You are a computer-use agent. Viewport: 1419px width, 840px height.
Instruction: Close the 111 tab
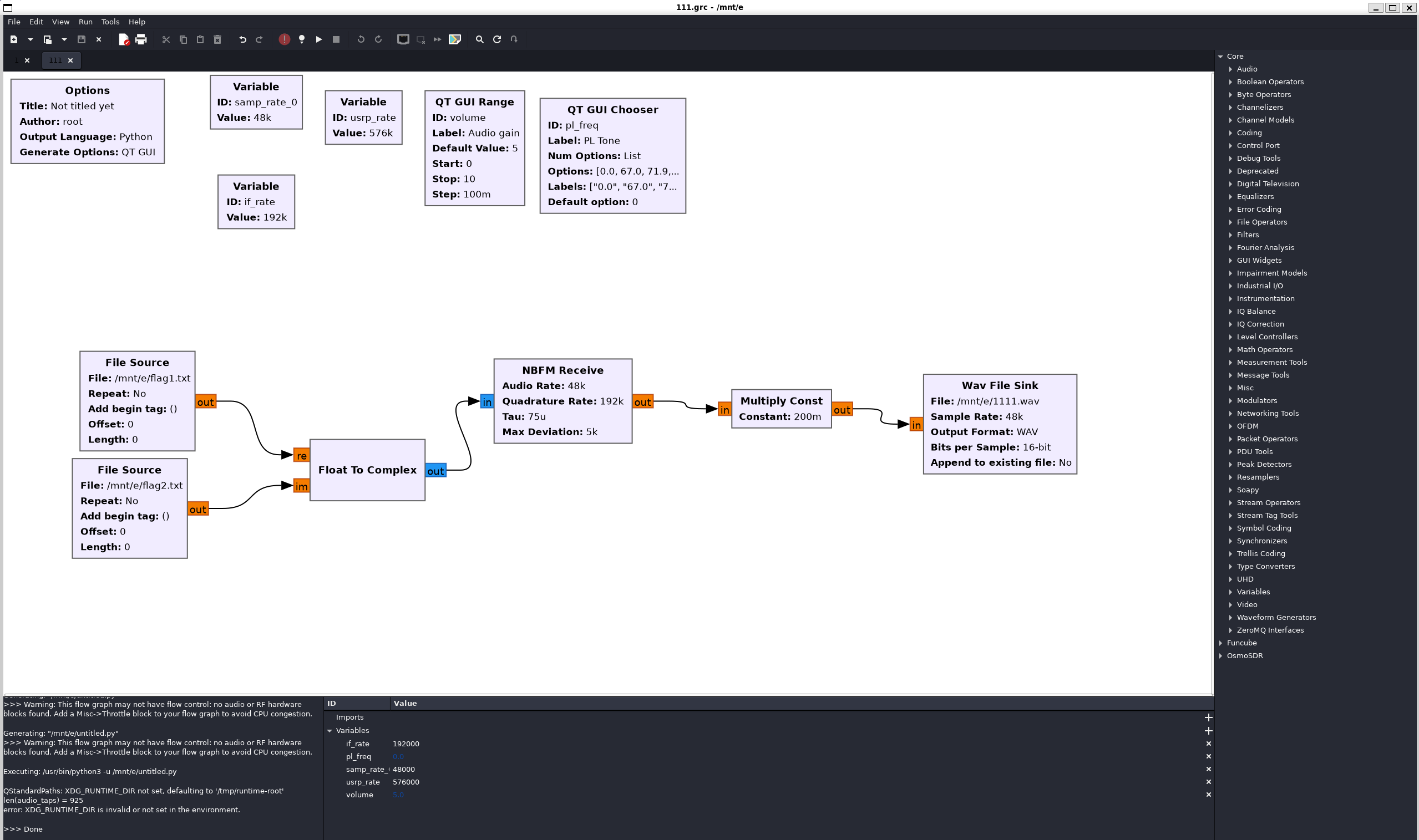70,60
